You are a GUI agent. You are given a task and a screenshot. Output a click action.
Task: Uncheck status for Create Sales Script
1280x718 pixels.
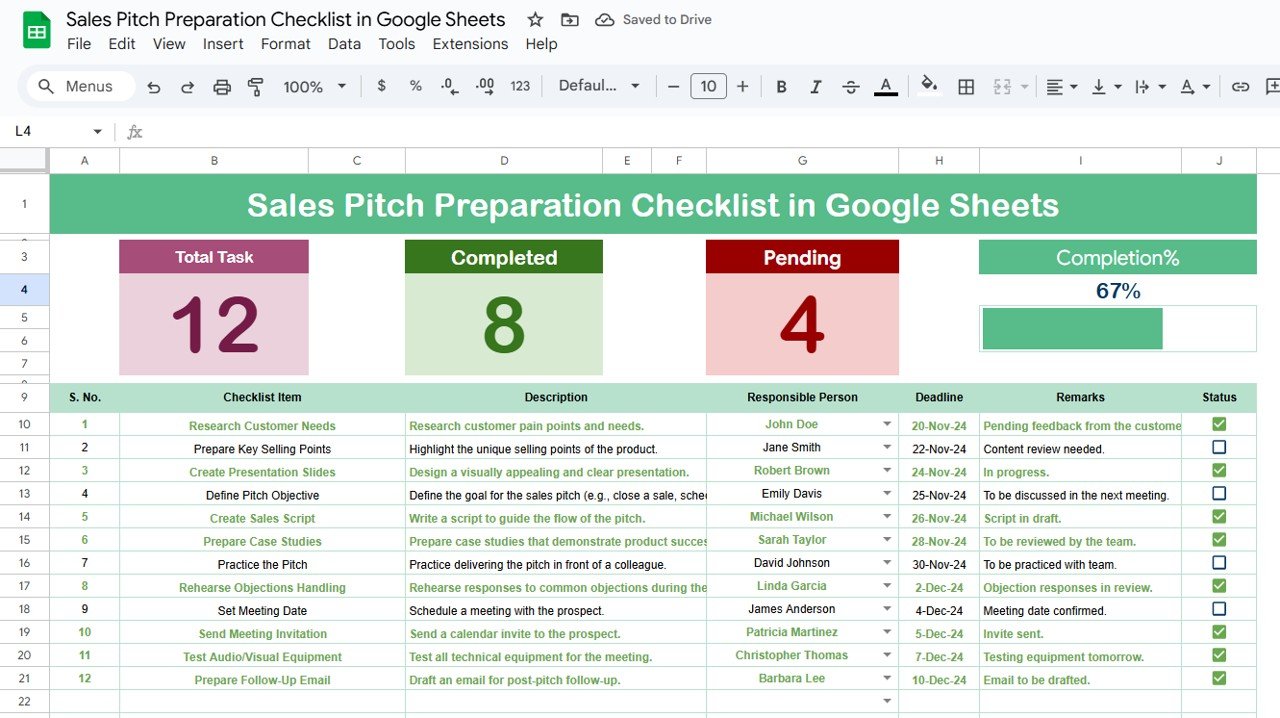(x=1219, y=516)
